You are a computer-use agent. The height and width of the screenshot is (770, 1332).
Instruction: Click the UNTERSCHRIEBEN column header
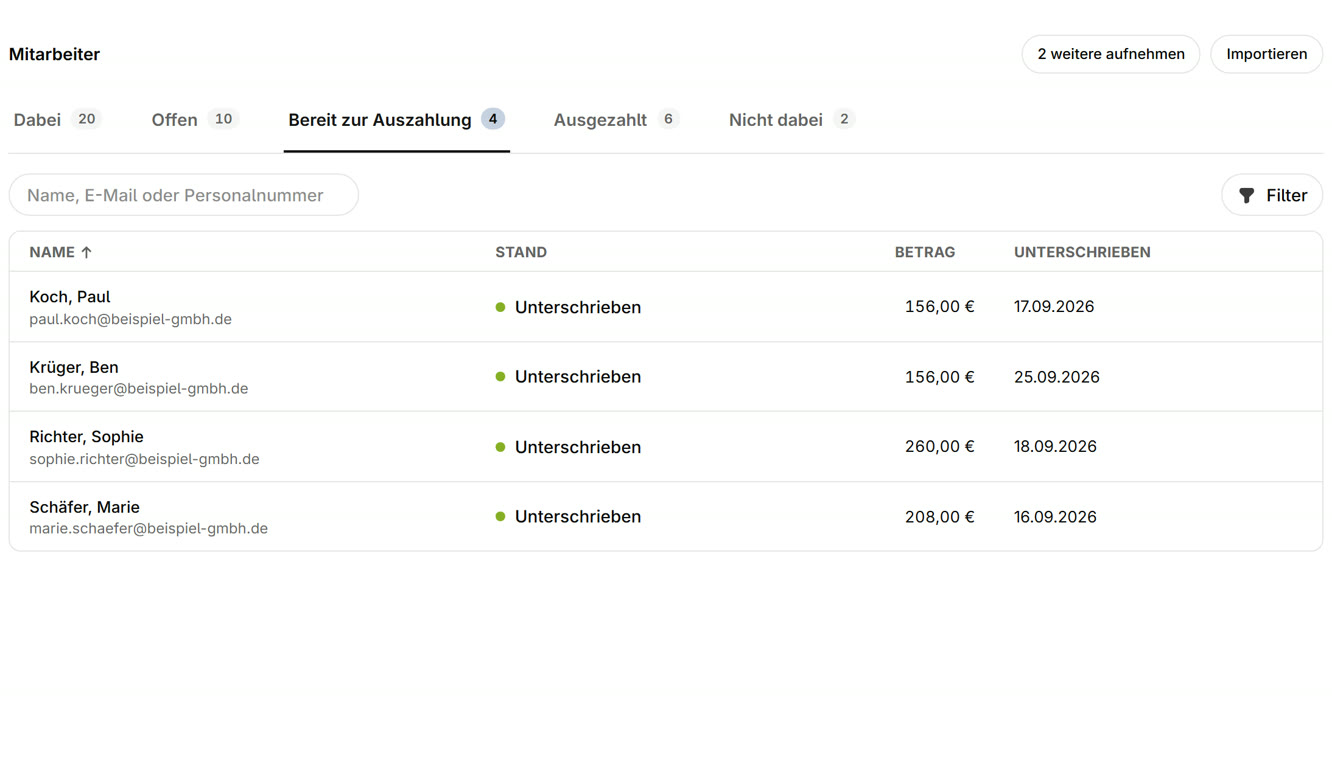pyautogui.click(x=1082, y=252)
